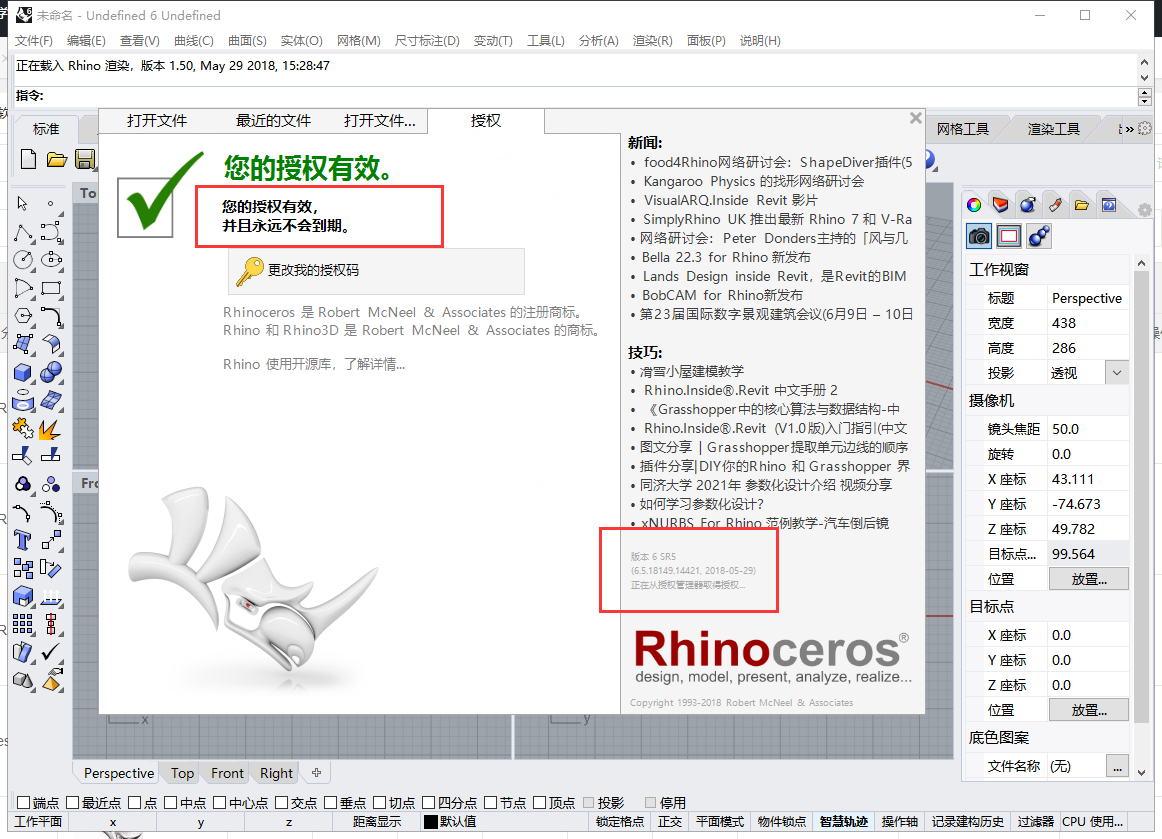Toggle the 顶点 osnap checkbox

540,803
